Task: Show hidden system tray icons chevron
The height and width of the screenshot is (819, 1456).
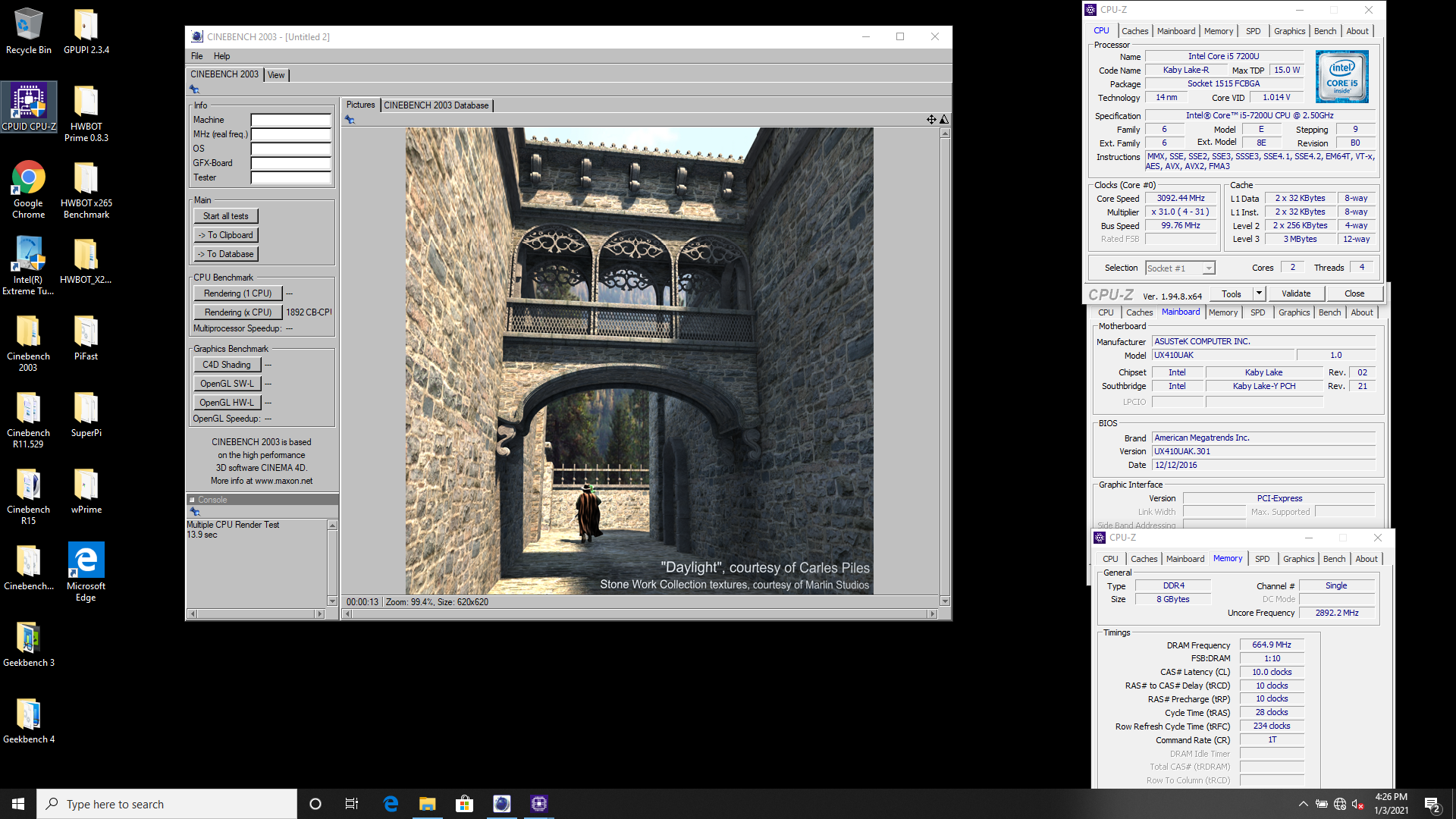Action: [1303, 804]
